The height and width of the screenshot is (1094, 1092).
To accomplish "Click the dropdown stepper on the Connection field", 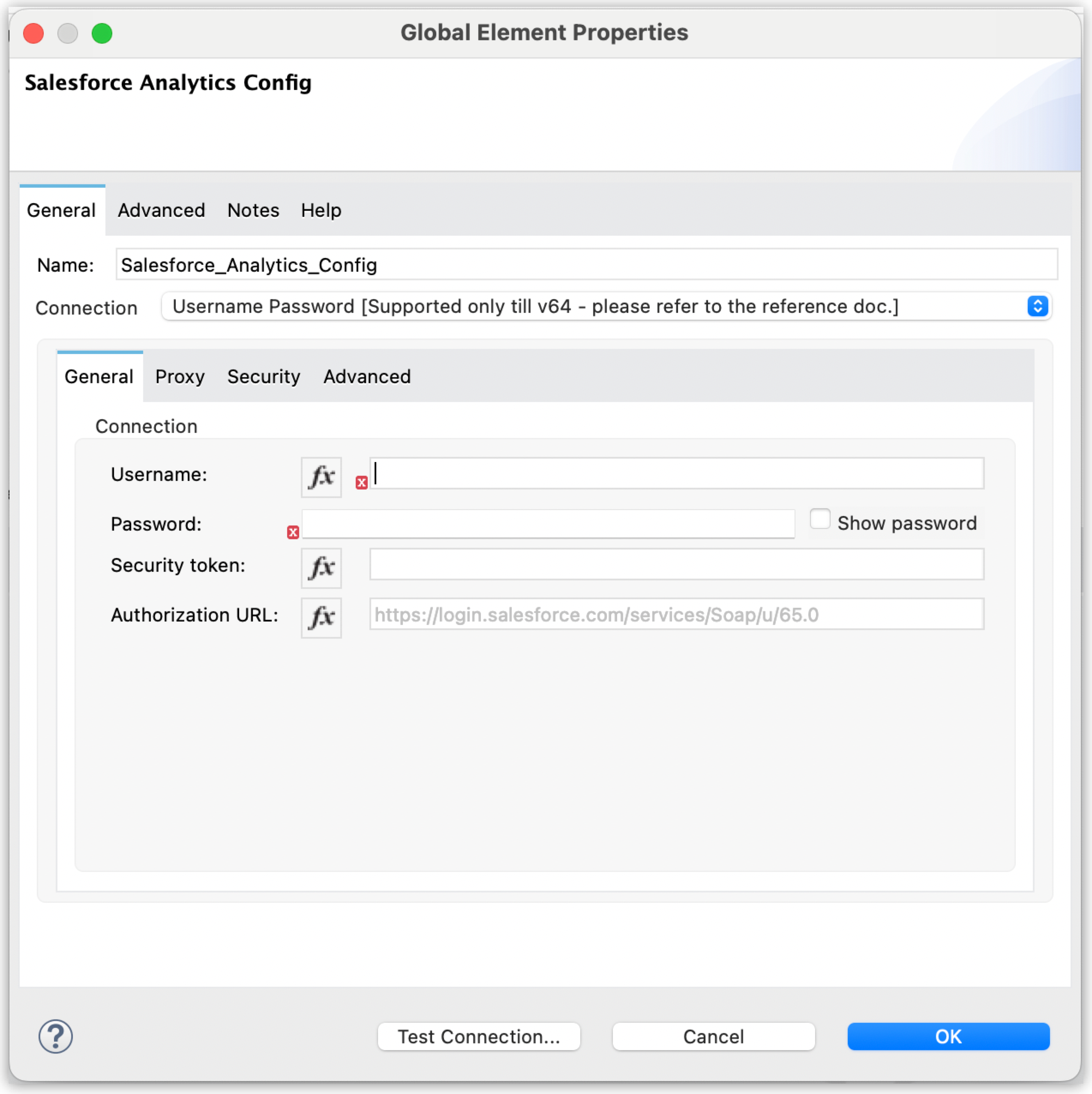I will tap(1038, 307).
